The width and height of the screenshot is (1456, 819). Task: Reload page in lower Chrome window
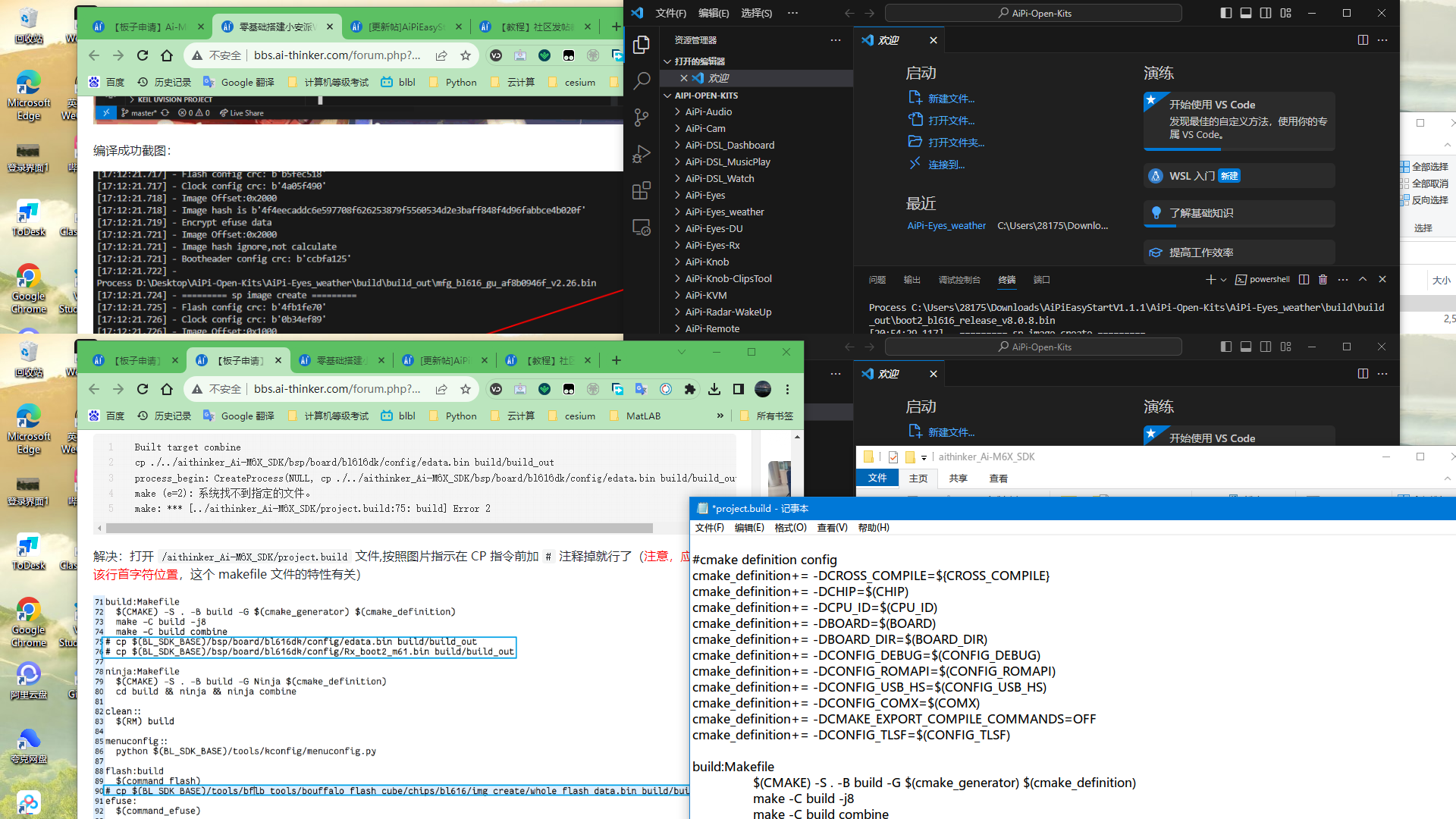tap(143, 389)
